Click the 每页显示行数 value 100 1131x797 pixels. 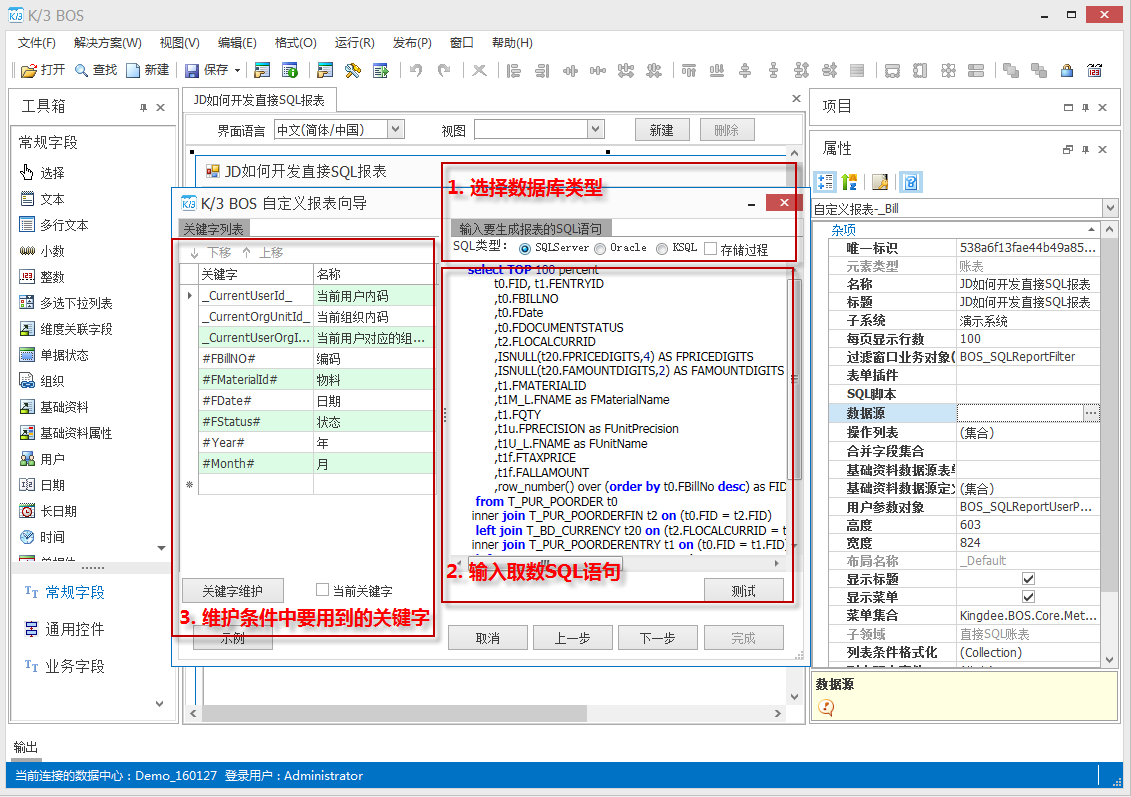pyautogui.click(x=1028, y=338)
